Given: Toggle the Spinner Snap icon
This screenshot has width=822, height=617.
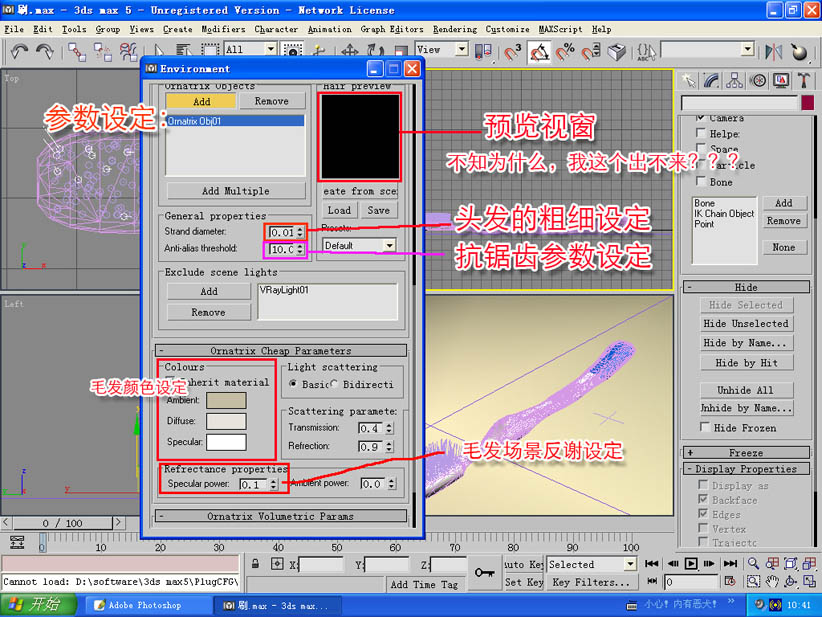Looking at the screenshot, I should point(591,51).
